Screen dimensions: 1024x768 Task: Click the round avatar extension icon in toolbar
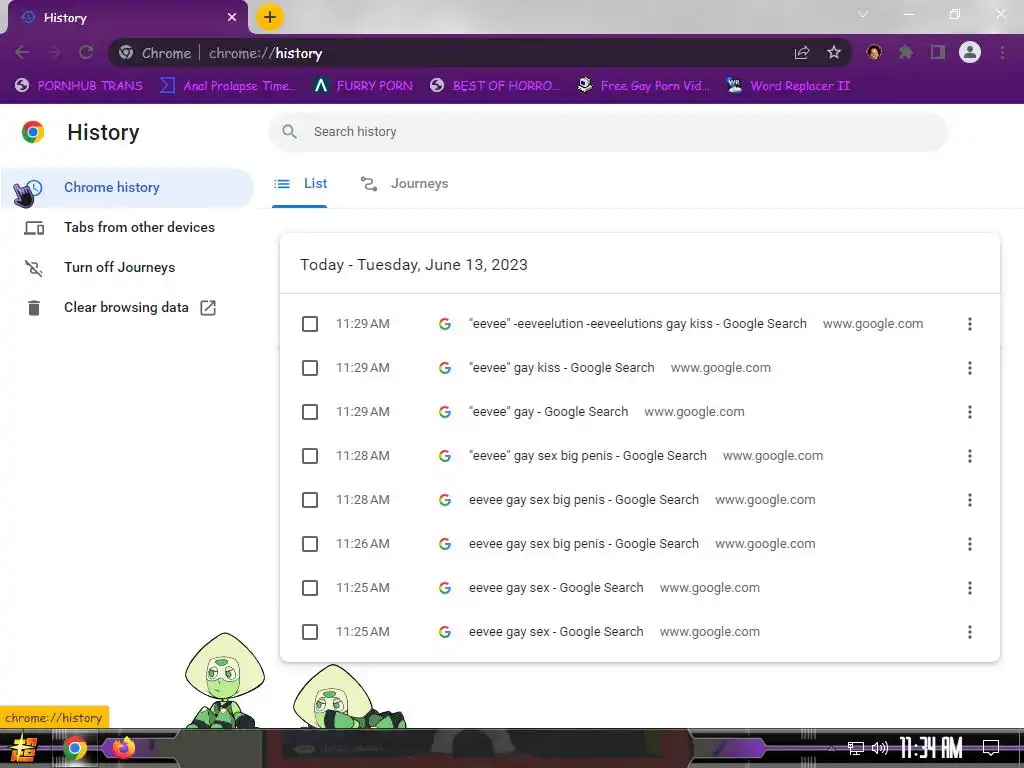coord(874,53)
